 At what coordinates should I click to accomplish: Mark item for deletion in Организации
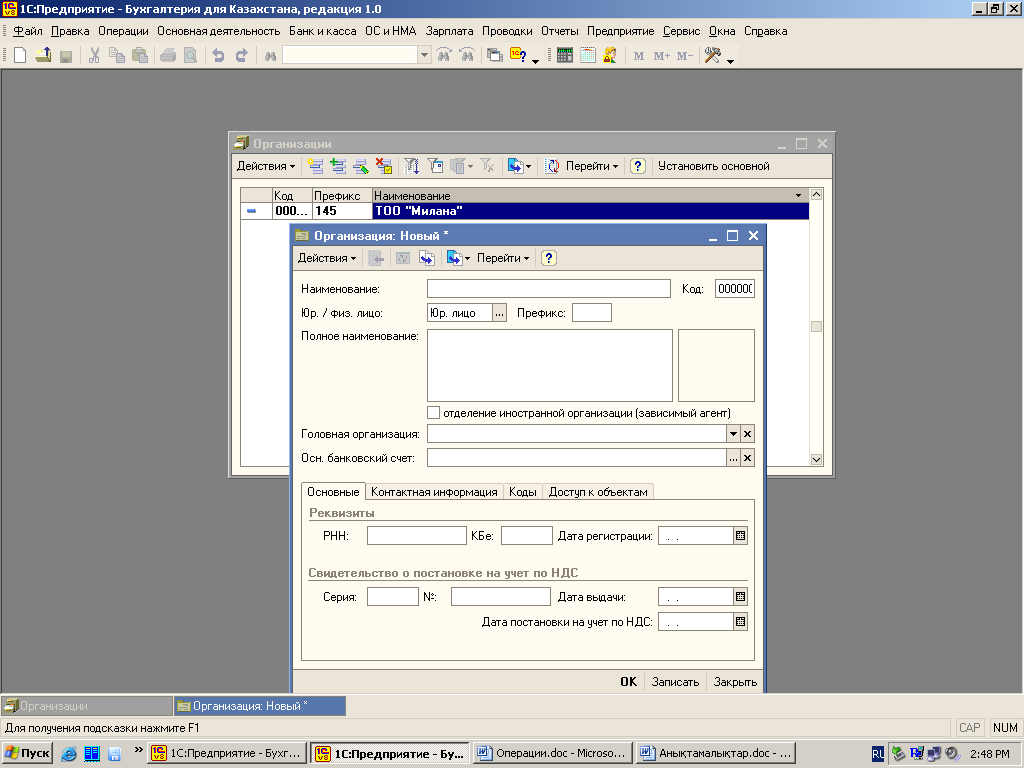384,167
